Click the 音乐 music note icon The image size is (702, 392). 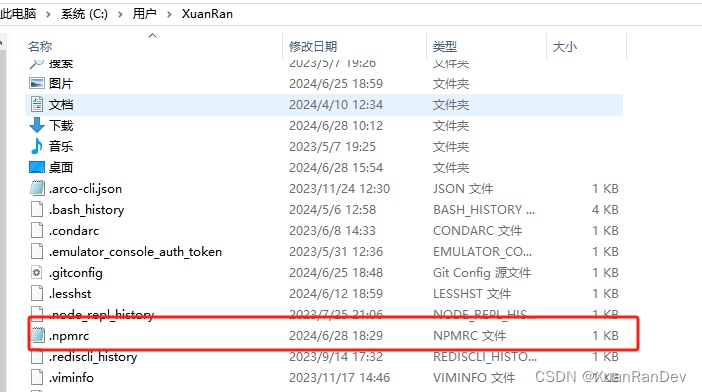(x=37, y=146)
